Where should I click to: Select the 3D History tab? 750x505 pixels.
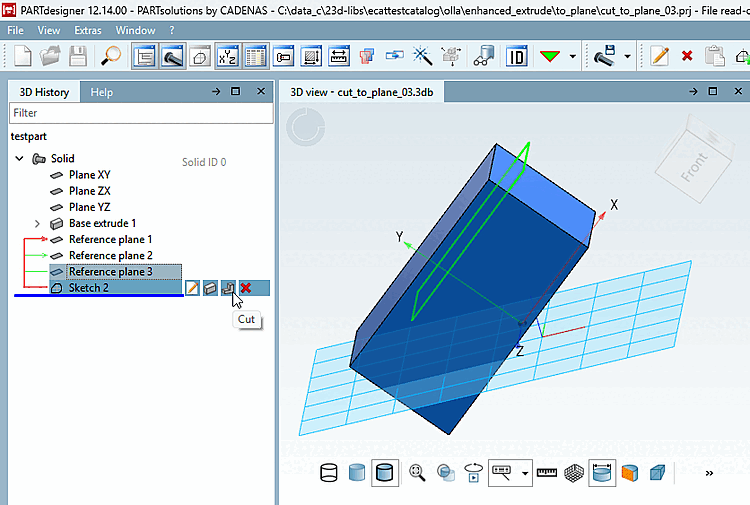tap(44, 92)
